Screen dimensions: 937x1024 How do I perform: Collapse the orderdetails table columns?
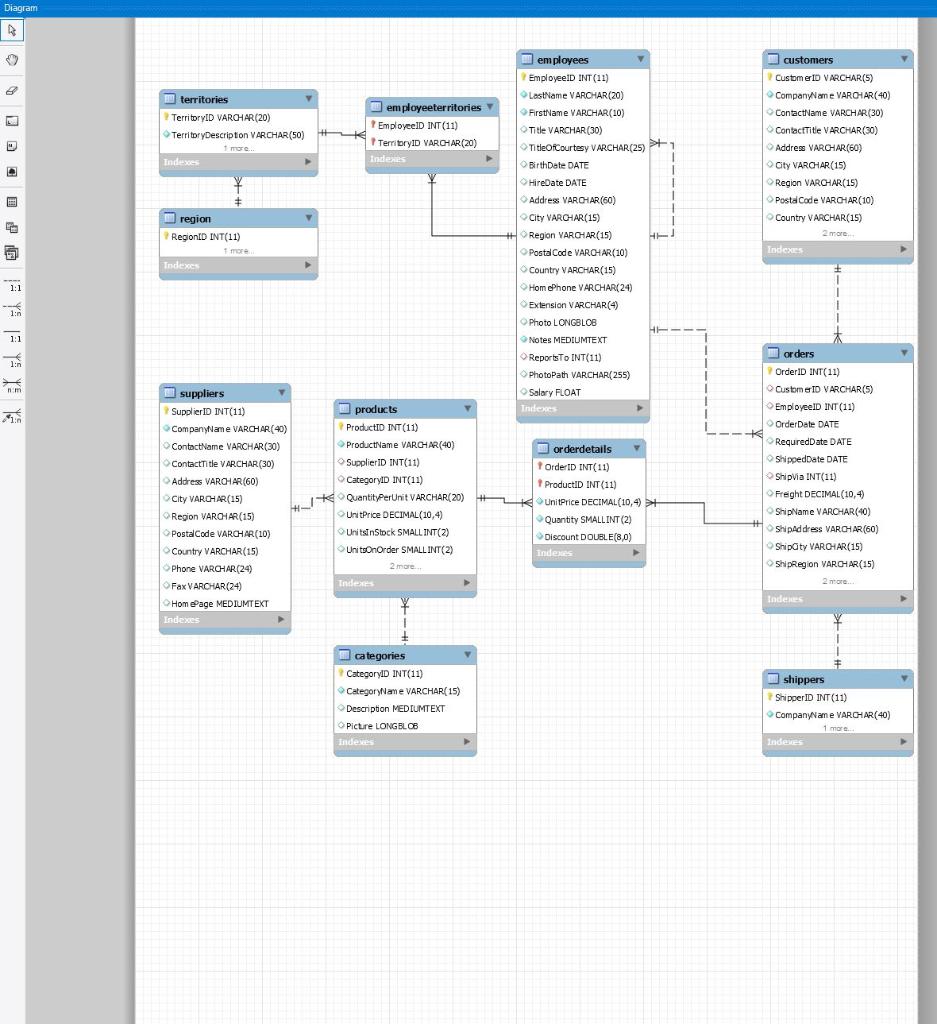(x=637, y=448)
